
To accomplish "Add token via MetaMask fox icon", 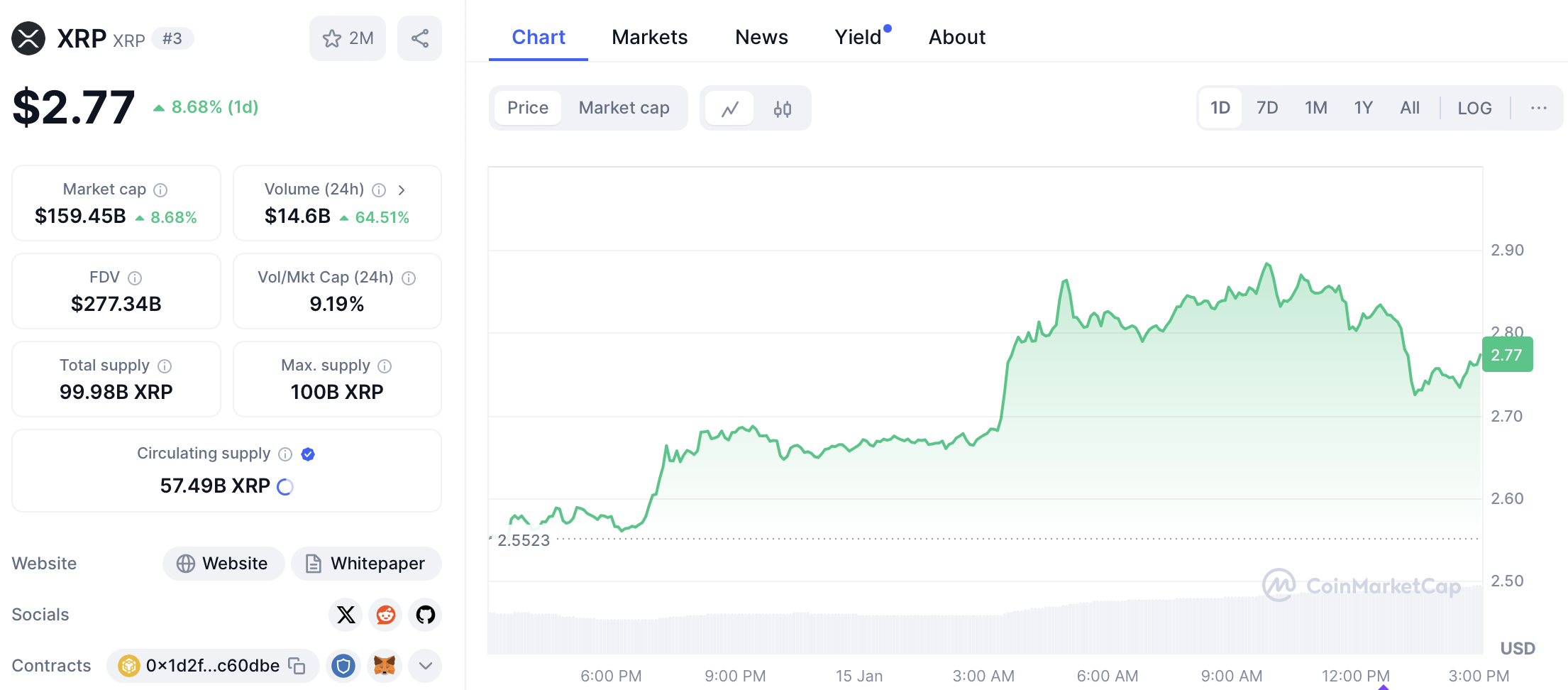I will click(385, 666).
